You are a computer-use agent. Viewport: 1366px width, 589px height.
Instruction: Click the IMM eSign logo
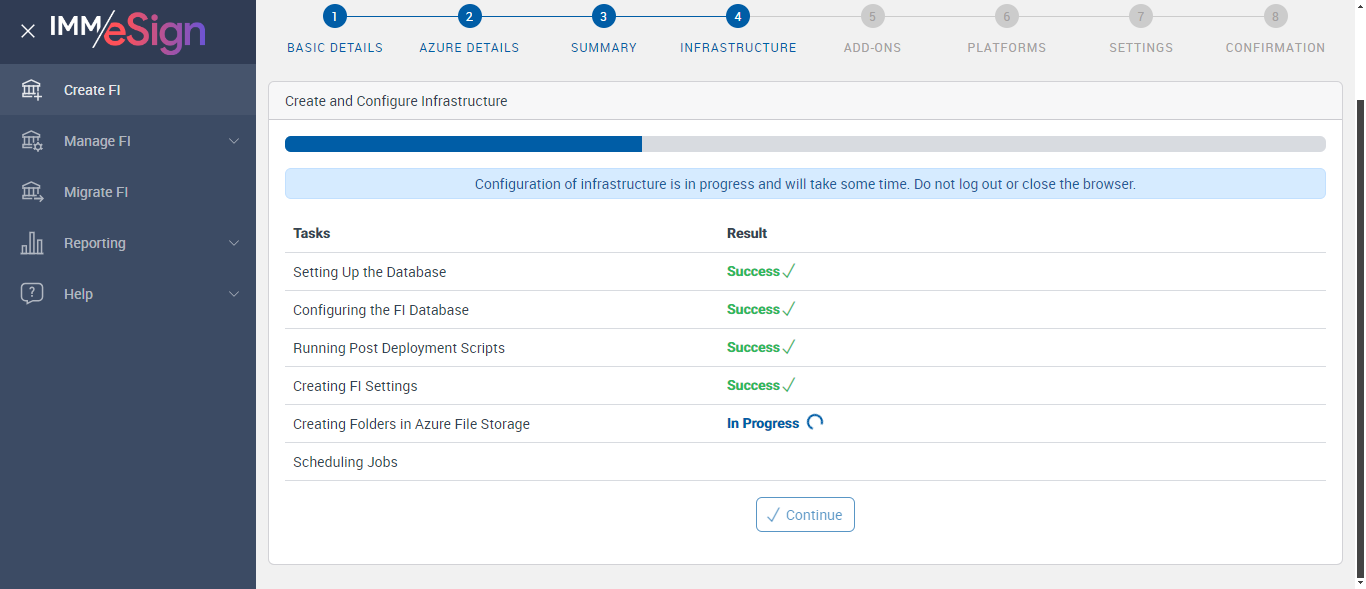point(128,31)
